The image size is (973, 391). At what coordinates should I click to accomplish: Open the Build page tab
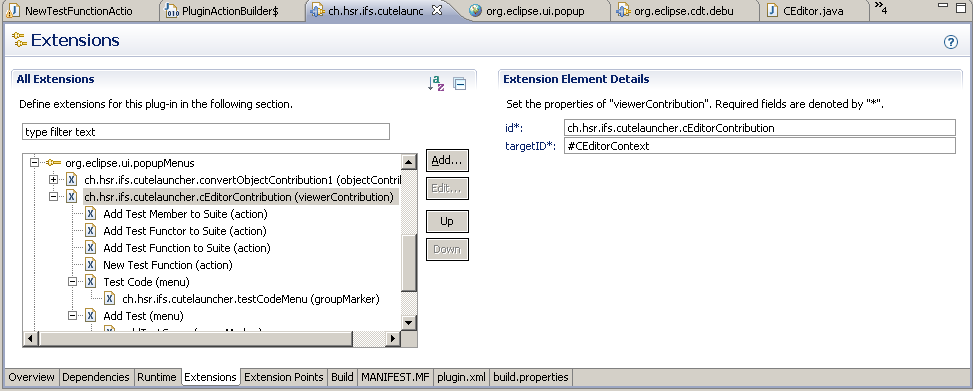click(342, 377)
